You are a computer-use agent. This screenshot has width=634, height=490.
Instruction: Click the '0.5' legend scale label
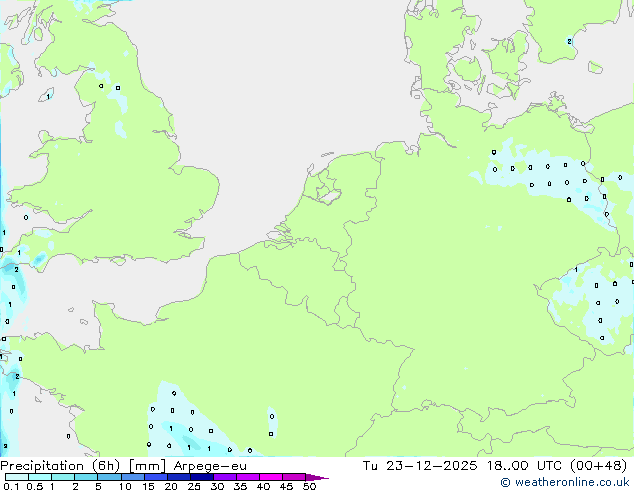(x=34, y=486)
